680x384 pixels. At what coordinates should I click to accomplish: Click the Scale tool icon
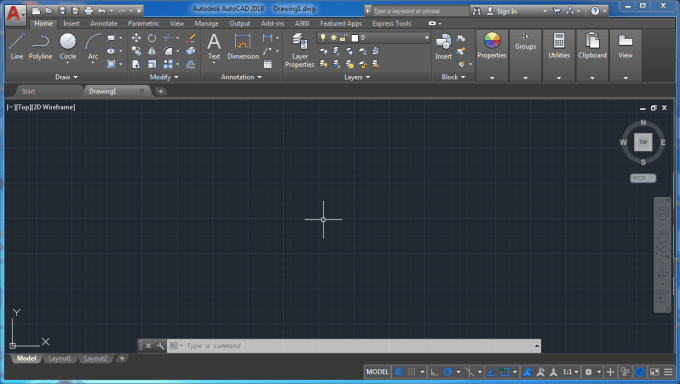click(x=152, y=65)
